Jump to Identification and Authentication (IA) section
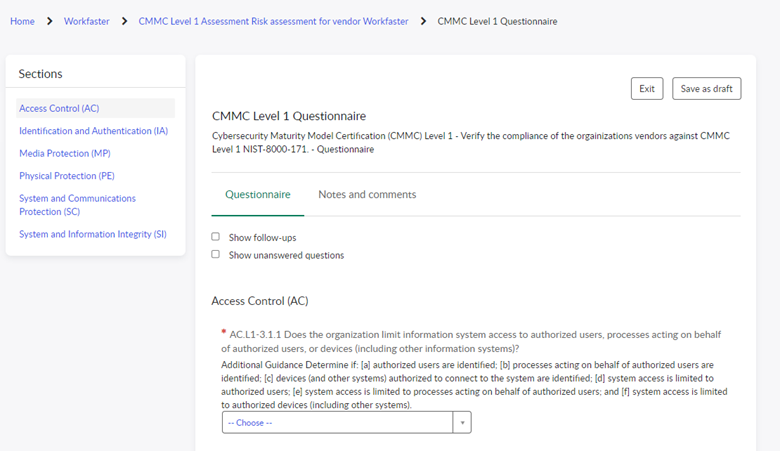Image resolution: width=780 pixels, height=451 pixels. [93, 131]
